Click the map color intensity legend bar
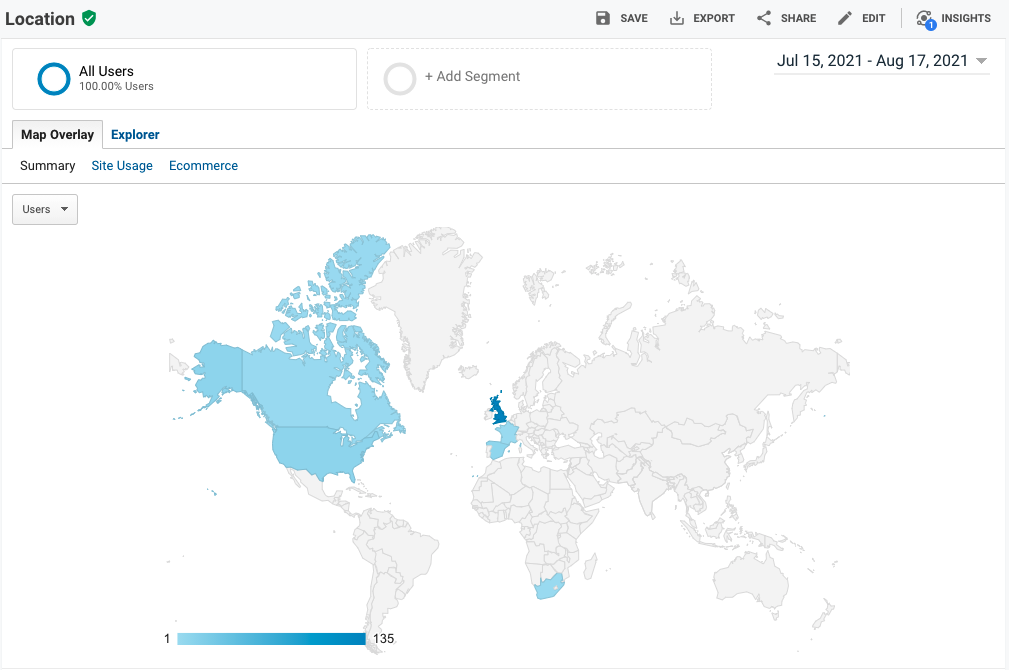 [x=270, y=638]
